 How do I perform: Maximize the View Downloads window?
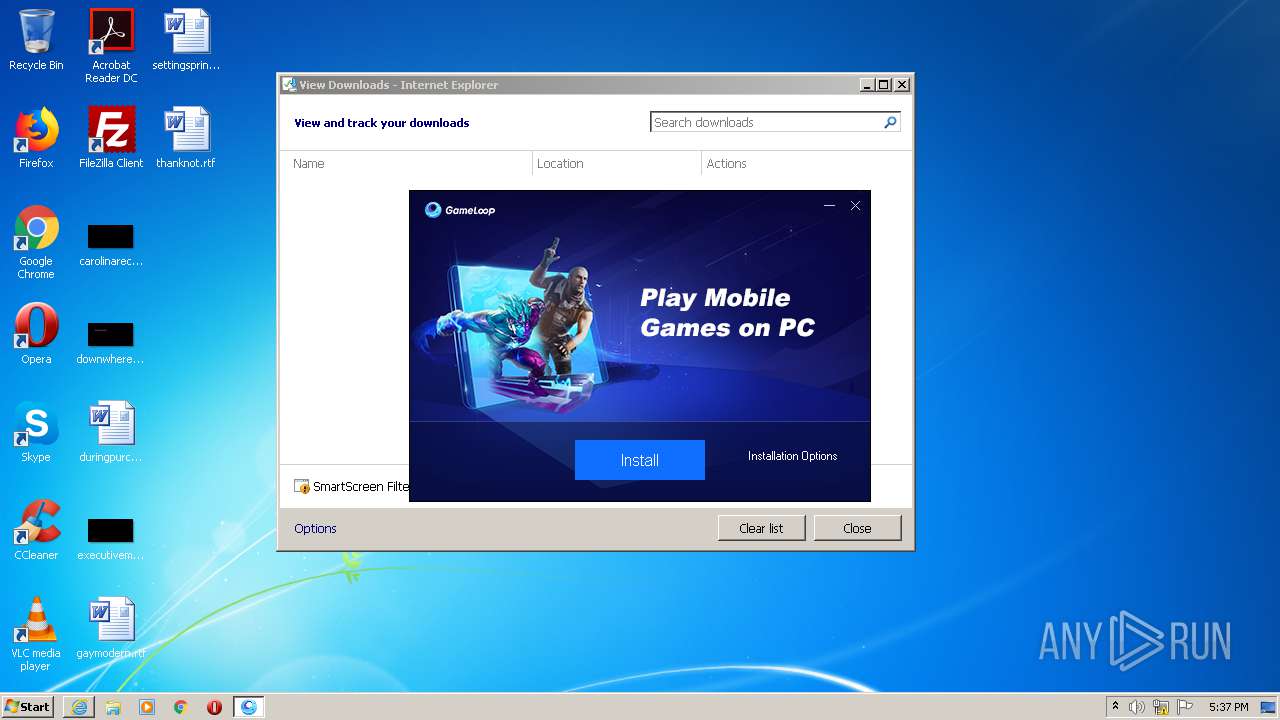coord(884,85)
